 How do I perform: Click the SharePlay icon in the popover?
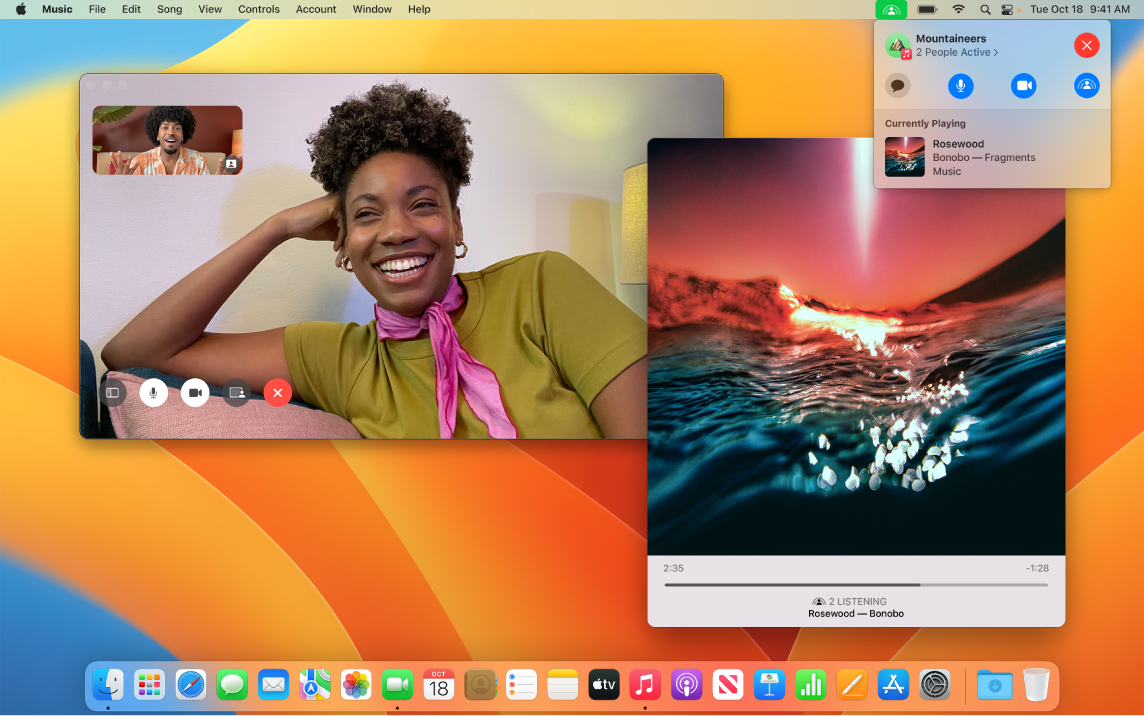pos(1087,86)
